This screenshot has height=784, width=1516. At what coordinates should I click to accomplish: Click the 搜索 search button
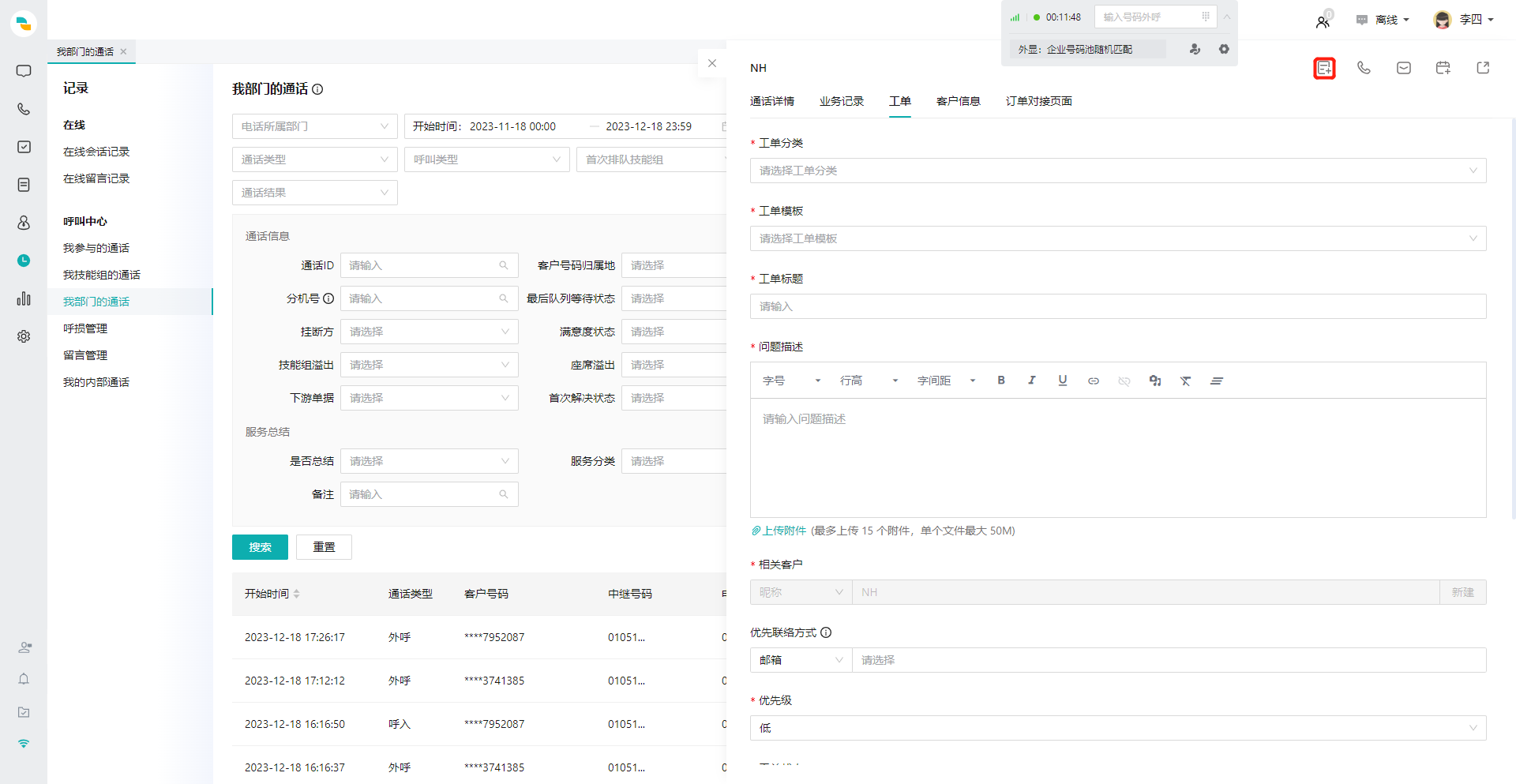point(260,547)
